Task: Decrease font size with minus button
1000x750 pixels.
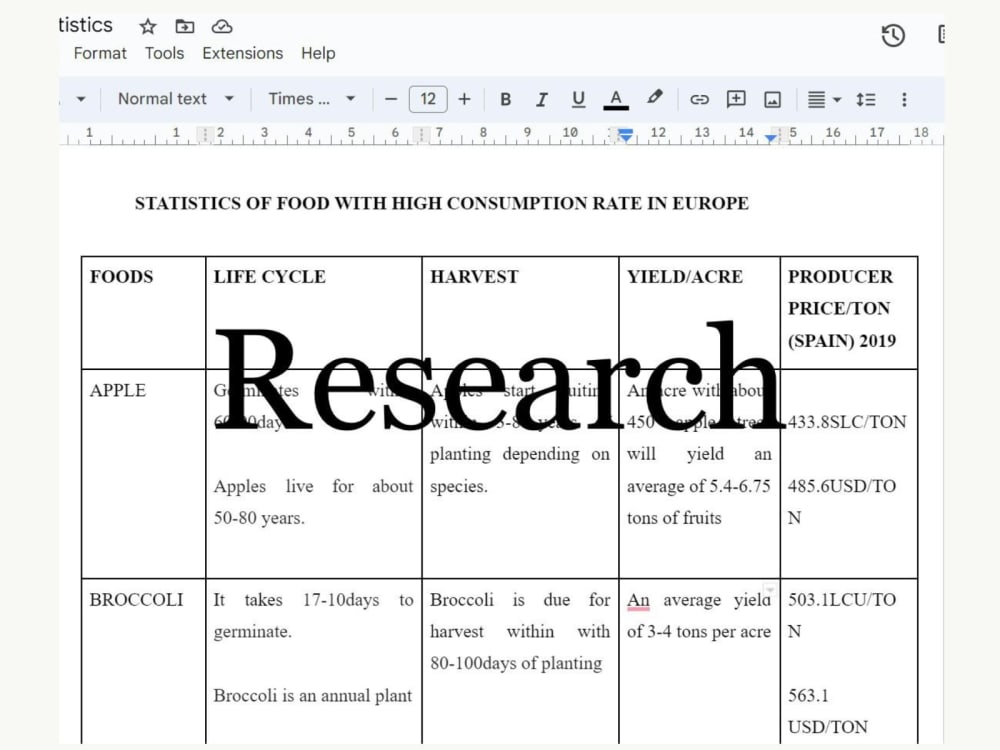Action: 391,99
